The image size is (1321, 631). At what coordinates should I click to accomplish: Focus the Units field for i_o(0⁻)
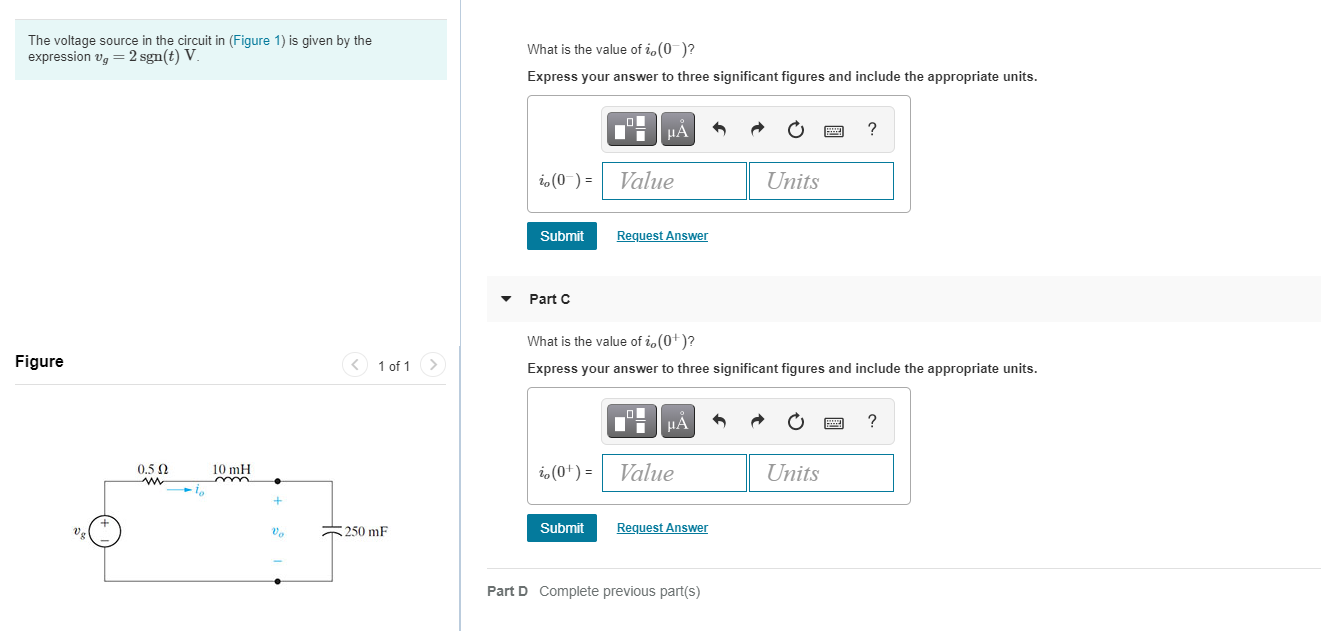(821, 181)
